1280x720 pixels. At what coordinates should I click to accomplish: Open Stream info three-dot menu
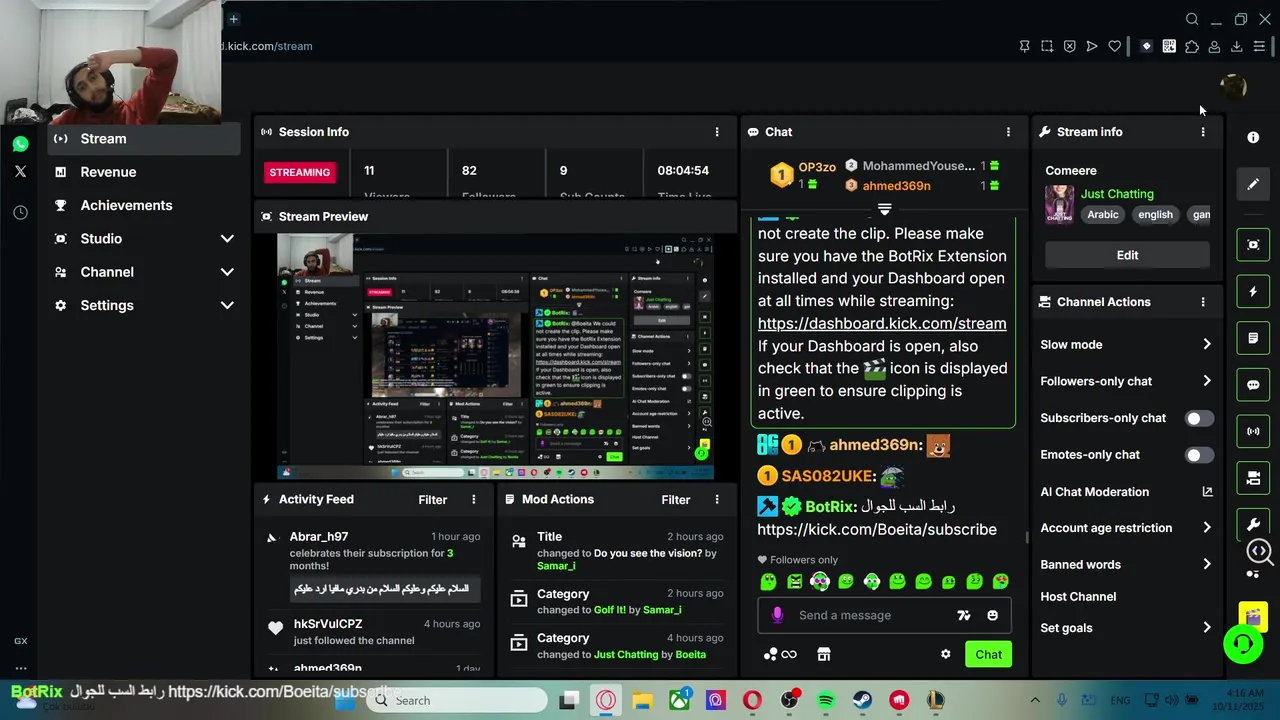point(1203,132)
